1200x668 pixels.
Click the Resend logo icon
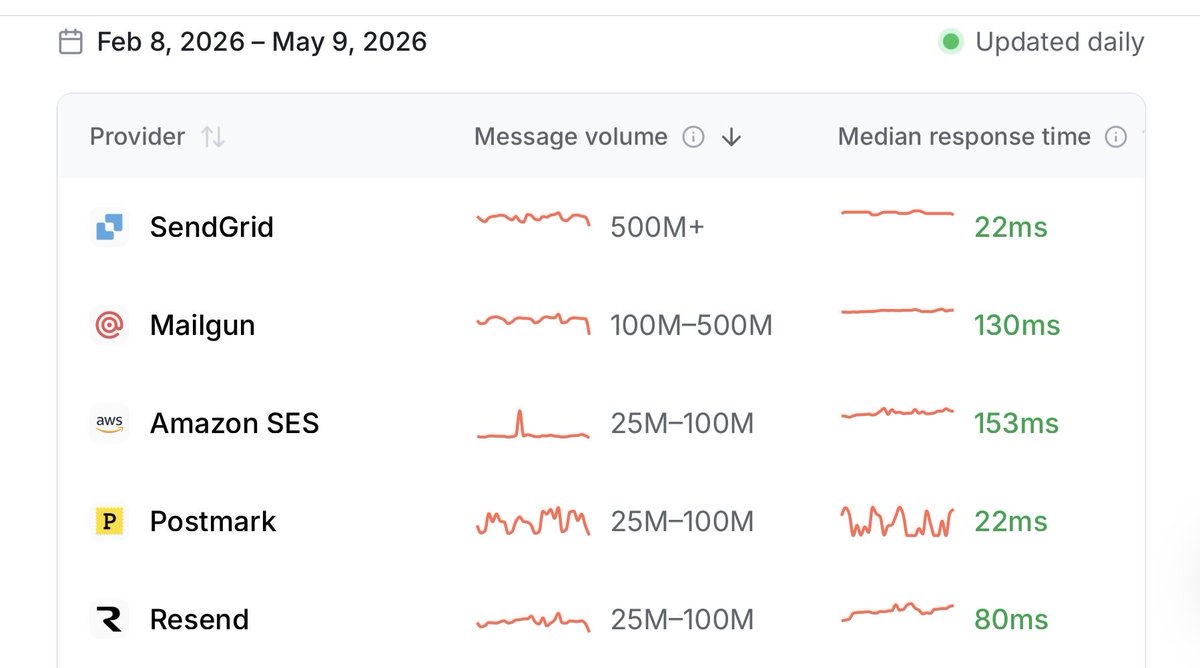(x=109, y=619)
